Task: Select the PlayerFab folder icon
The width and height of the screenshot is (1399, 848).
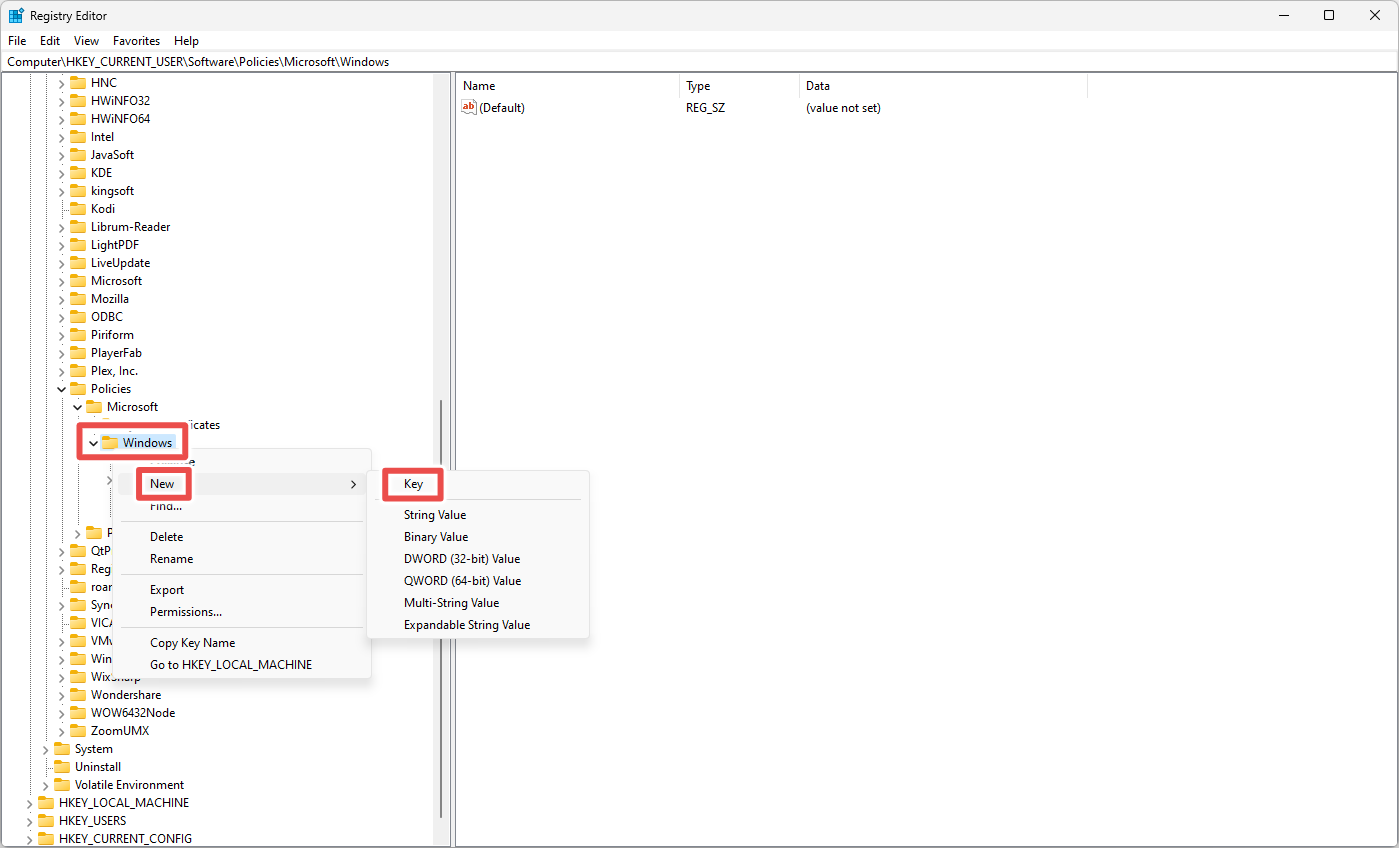Action: (x=78, y=353)
